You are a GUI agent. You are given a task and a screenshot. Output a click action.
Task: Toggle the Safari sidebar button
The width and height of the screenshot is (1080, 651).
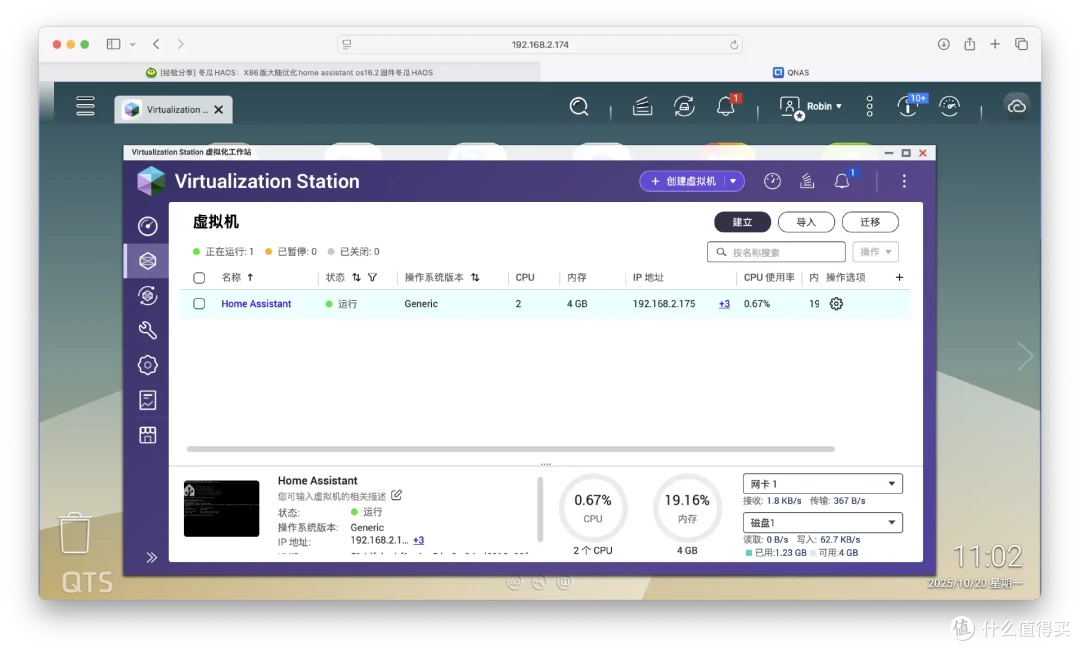click(114, 44)
